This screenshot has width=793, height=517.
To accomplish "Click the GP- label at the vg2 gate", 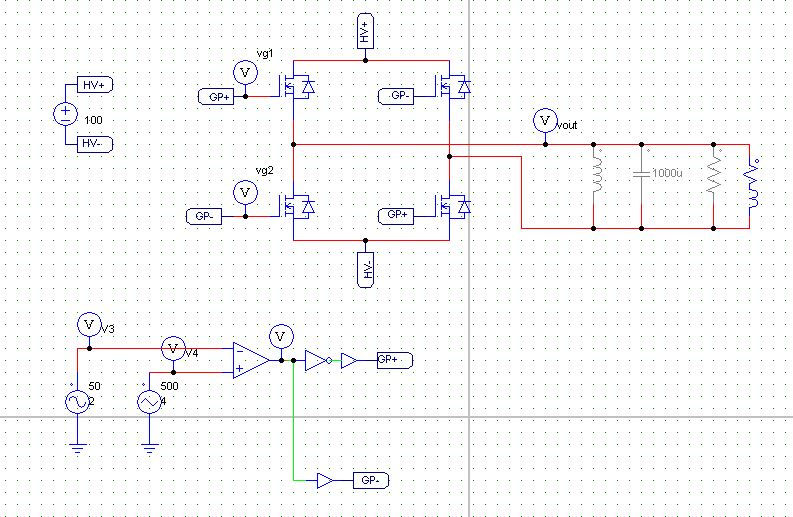I will [x=204, y=217].
